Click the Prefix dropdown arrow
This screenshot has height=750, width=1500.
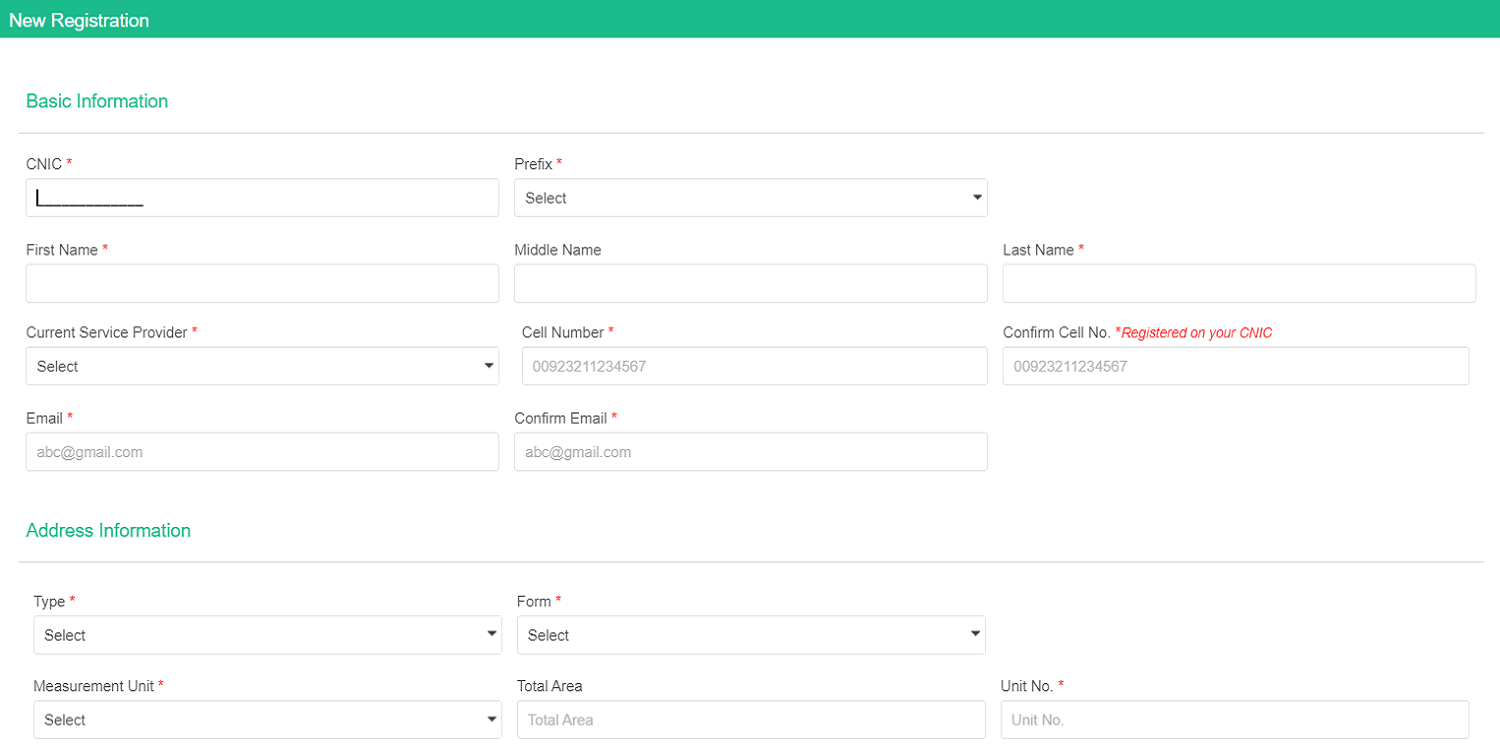click(977, 198)
